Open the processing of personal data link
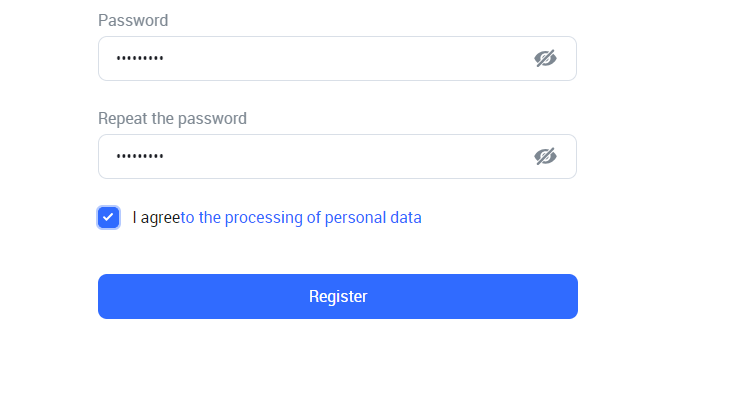Screen dimensions: 755x399 [x=301, y=218]
